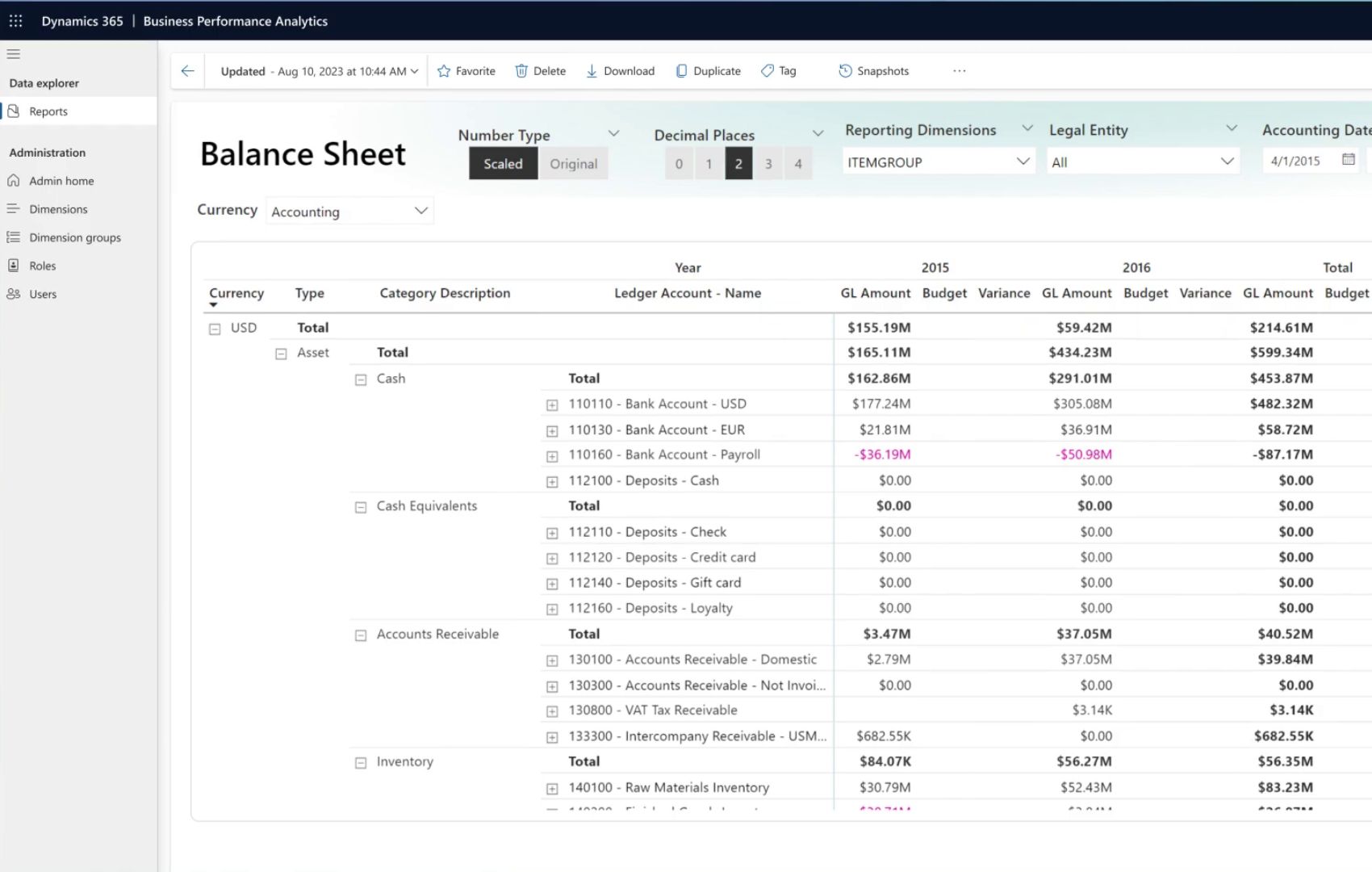Open the Accounting Date calendar picker icon
The image size is (1372, 872).
1348,160
